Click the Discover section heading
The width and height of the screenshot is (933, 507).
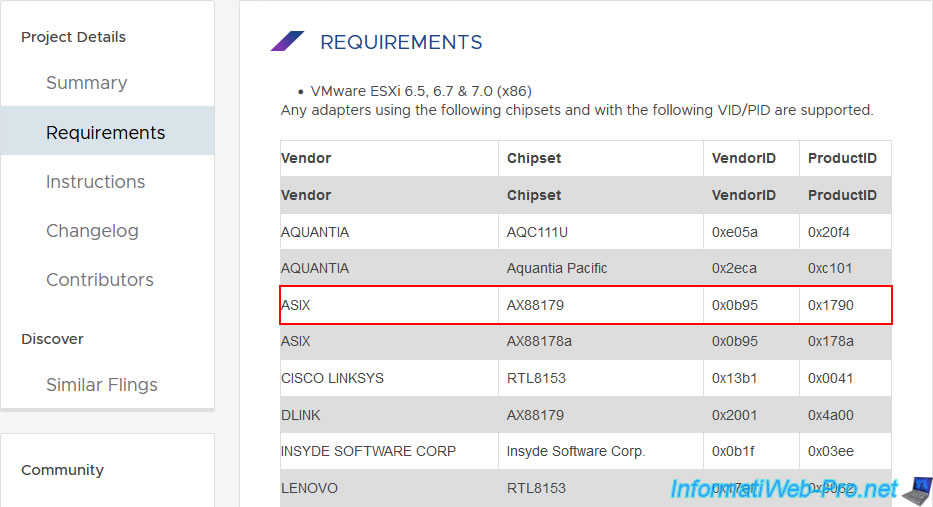(52, 339)
